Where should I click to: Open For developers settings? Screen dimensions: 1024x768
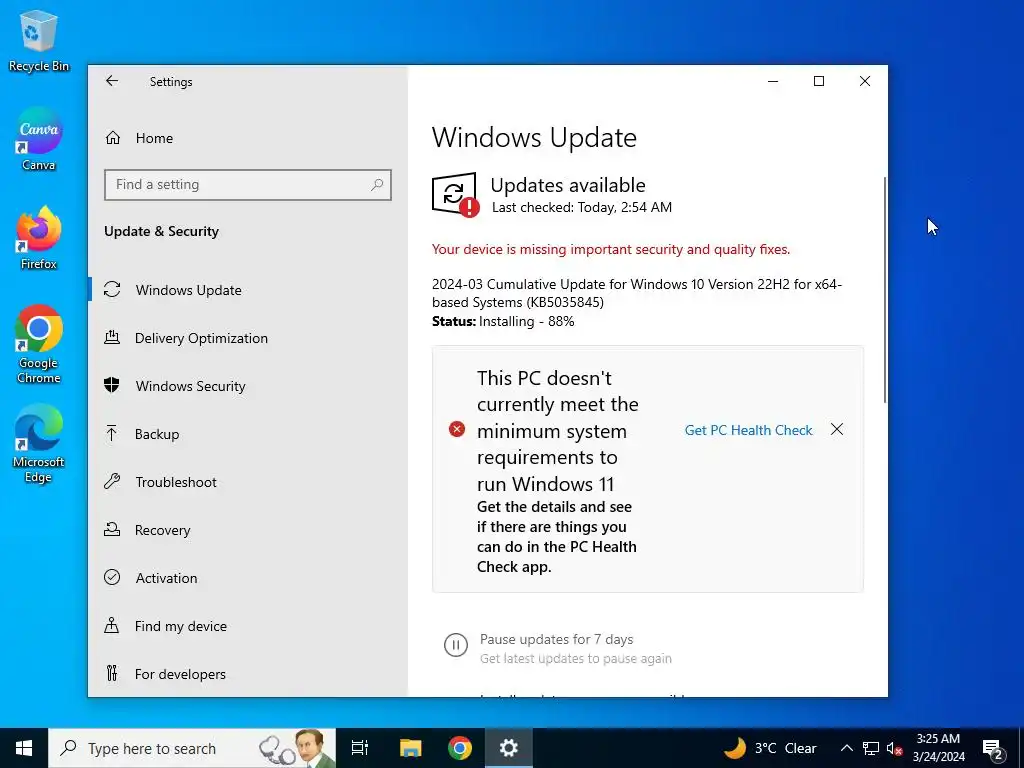(180, 674)
